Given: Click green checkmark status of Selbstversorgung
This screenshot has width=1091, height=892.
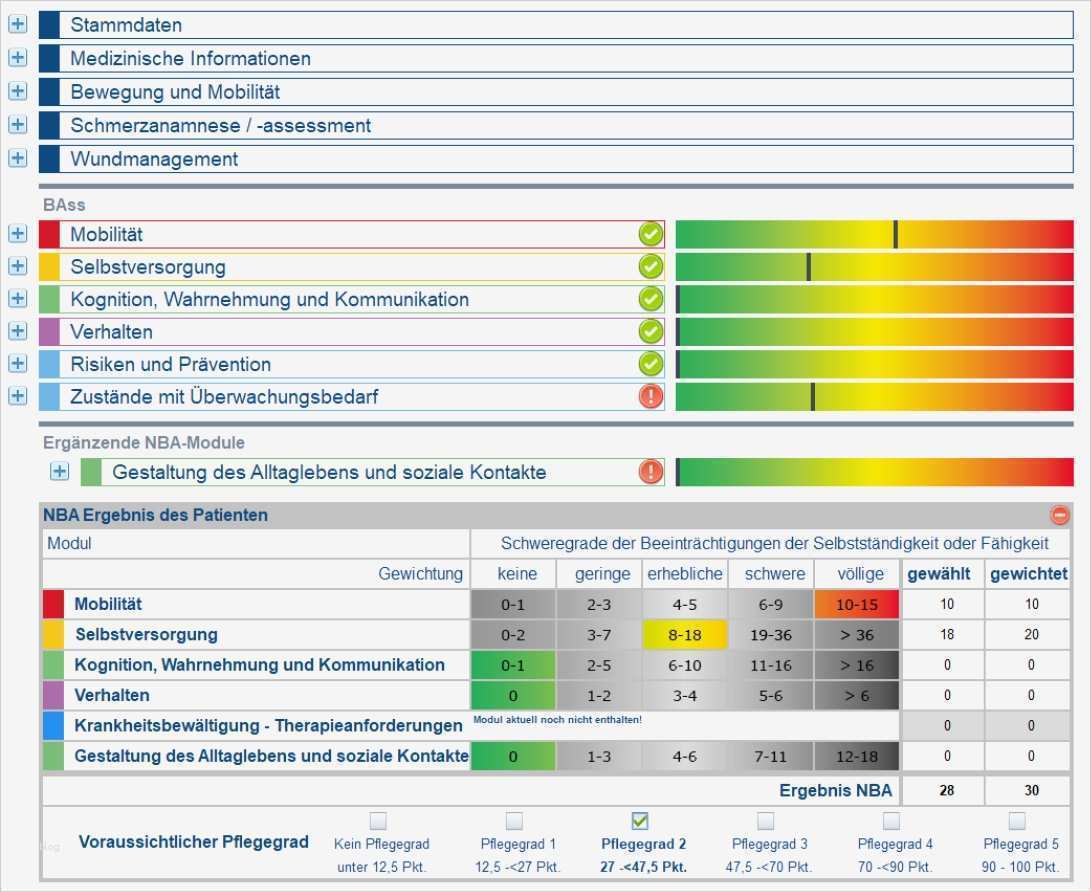Looking at the screenshot, I should pos(651,266).
